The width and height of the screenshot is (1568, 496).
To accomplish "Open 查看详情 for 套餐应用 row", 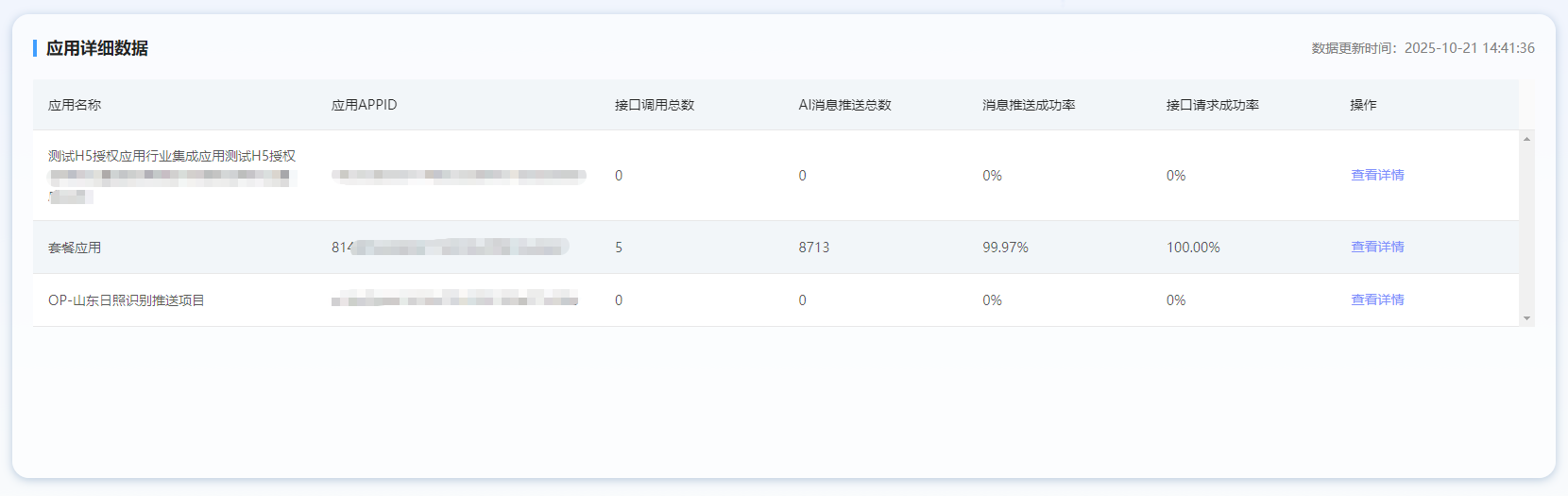I will 1376,248.
